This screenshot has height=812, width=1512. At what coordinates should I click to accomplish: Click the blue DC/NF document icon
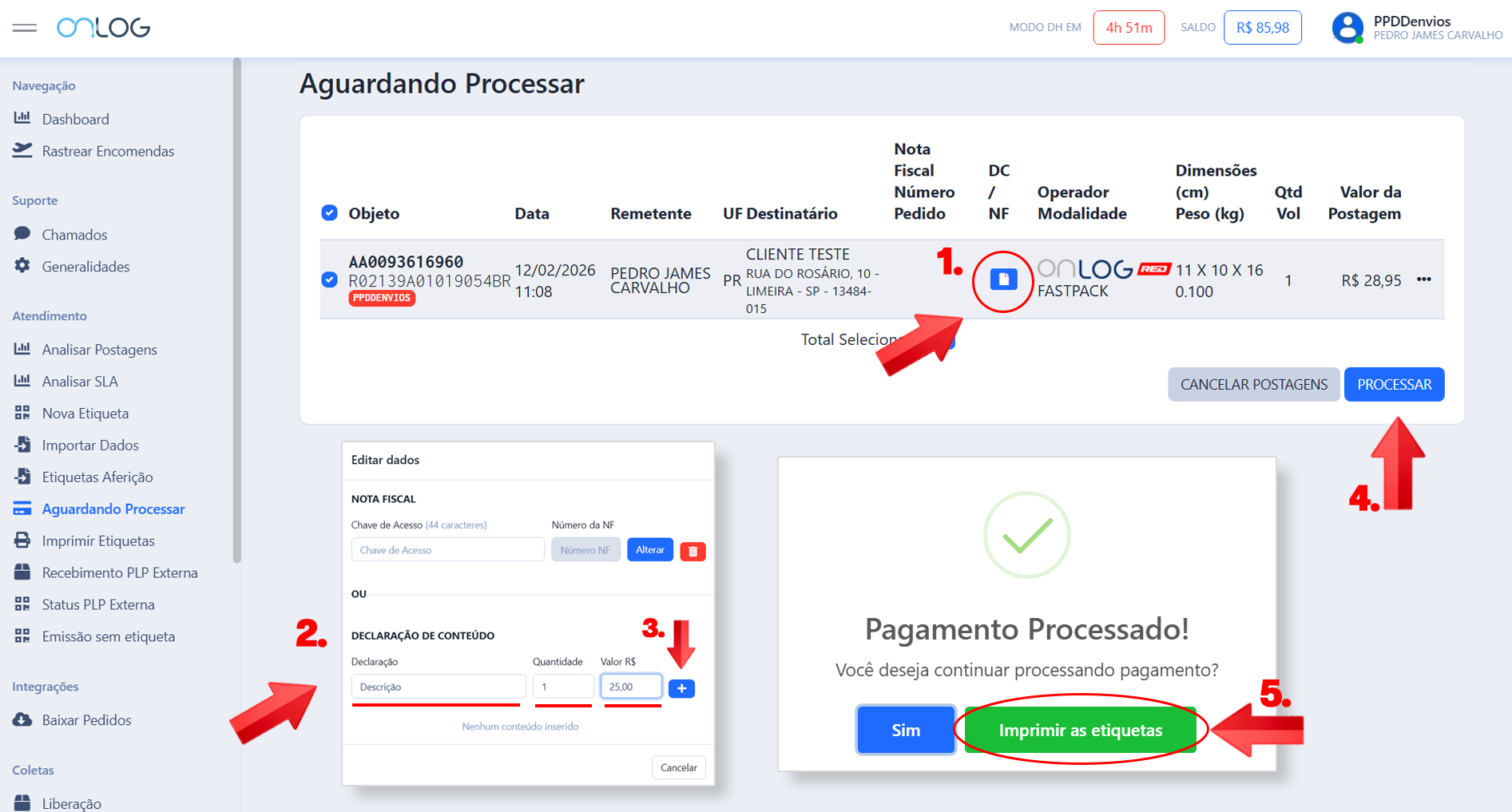point(1003,279)
